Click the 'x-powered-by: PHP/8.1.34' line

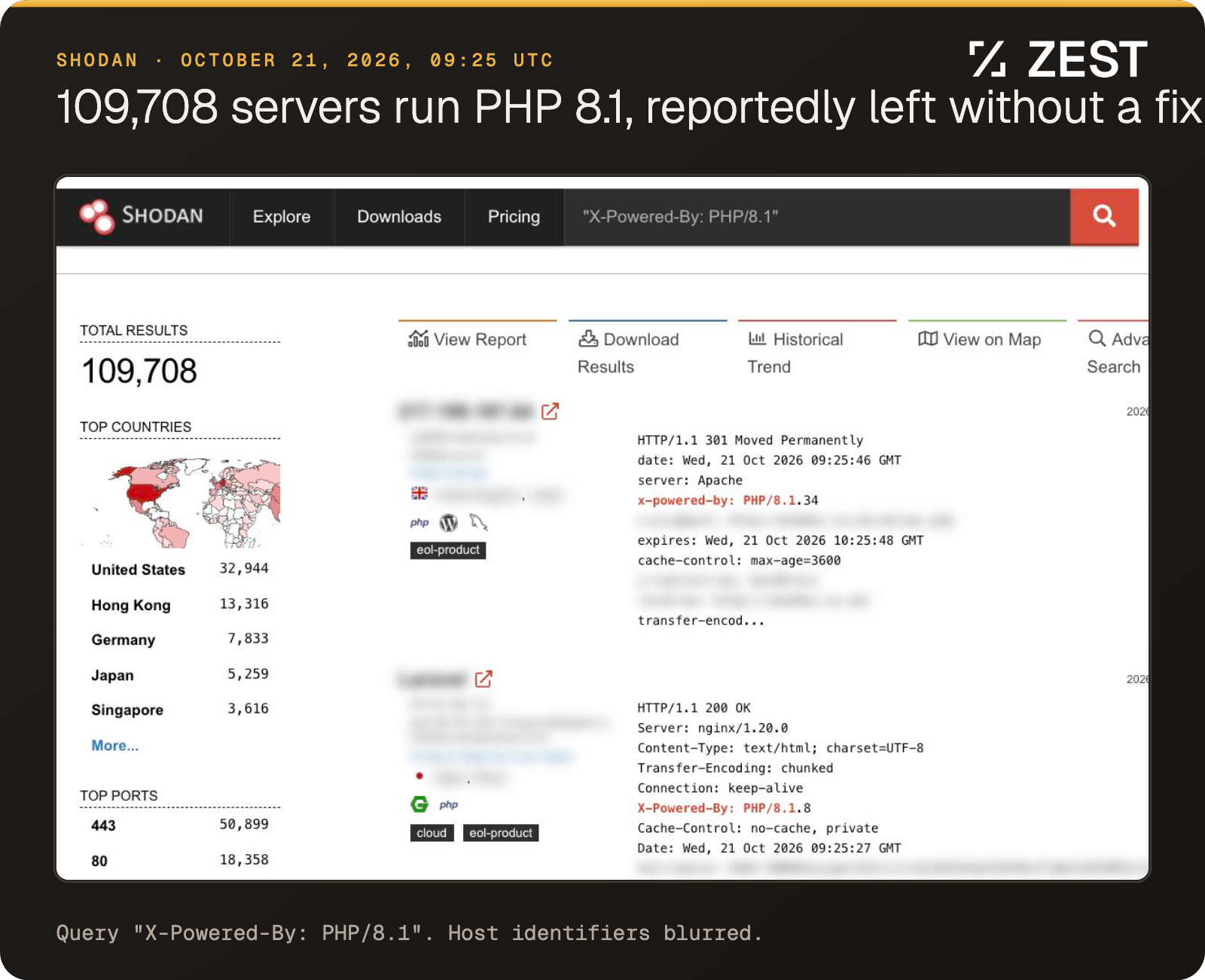coord(728,500)
